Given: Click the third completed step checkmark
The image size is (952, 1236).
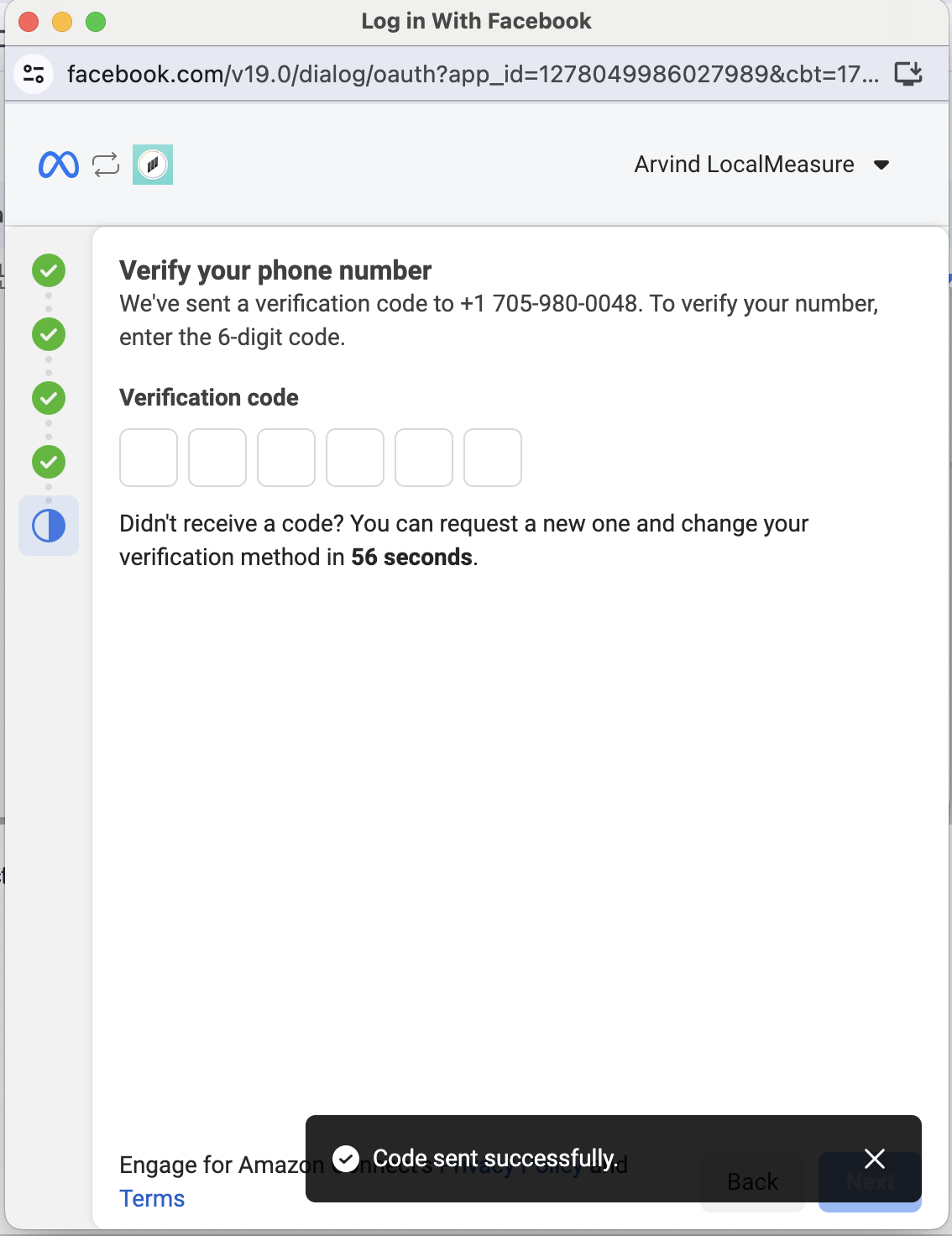Looking at the screenshot, I should tap(49, 398).
